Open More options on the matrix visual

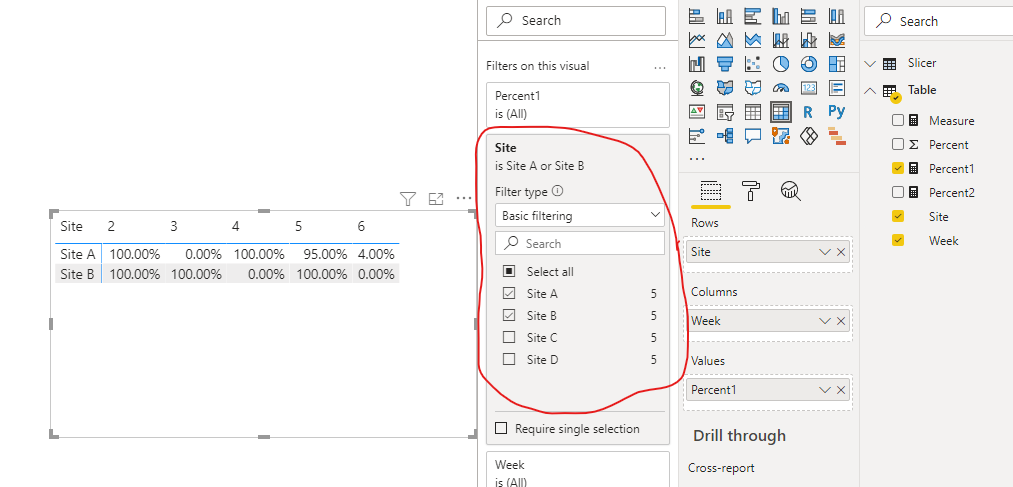tap(464, 198)
